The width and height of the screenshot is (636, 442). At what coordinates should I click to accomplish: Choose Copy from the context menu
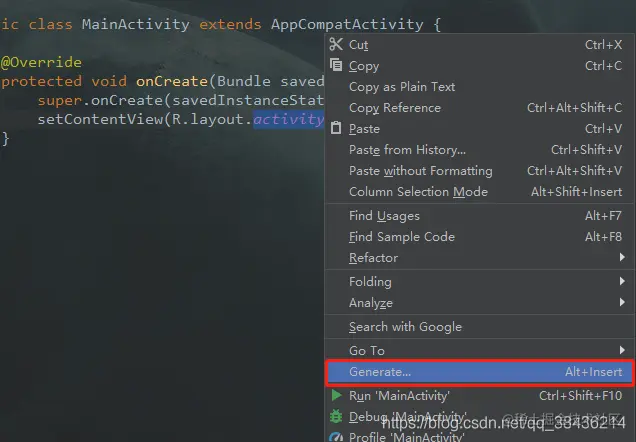tap(480, 66)
